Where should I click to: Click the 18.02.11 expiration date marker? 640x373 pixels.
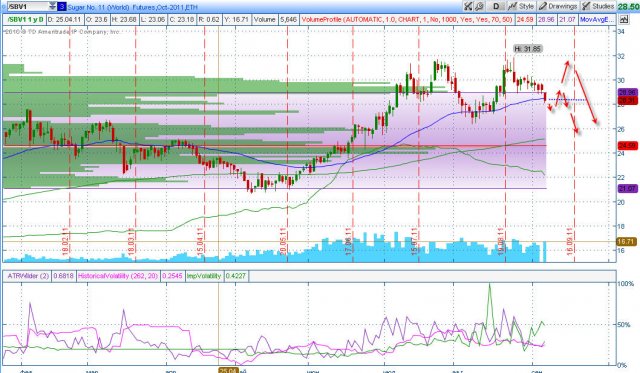click(66, 242)
